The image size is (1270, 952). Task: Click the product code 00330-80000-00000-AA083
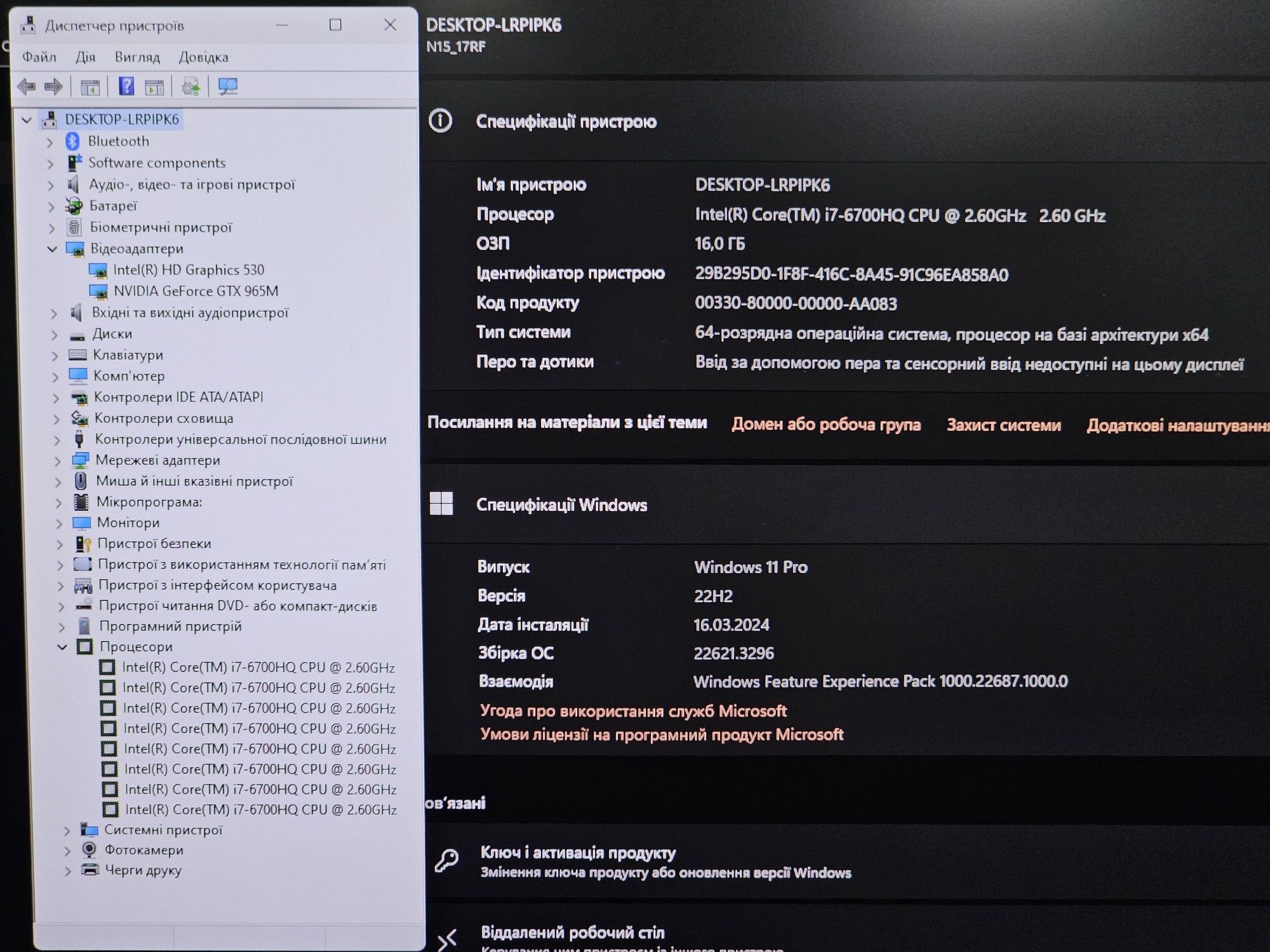coord(796,303)
